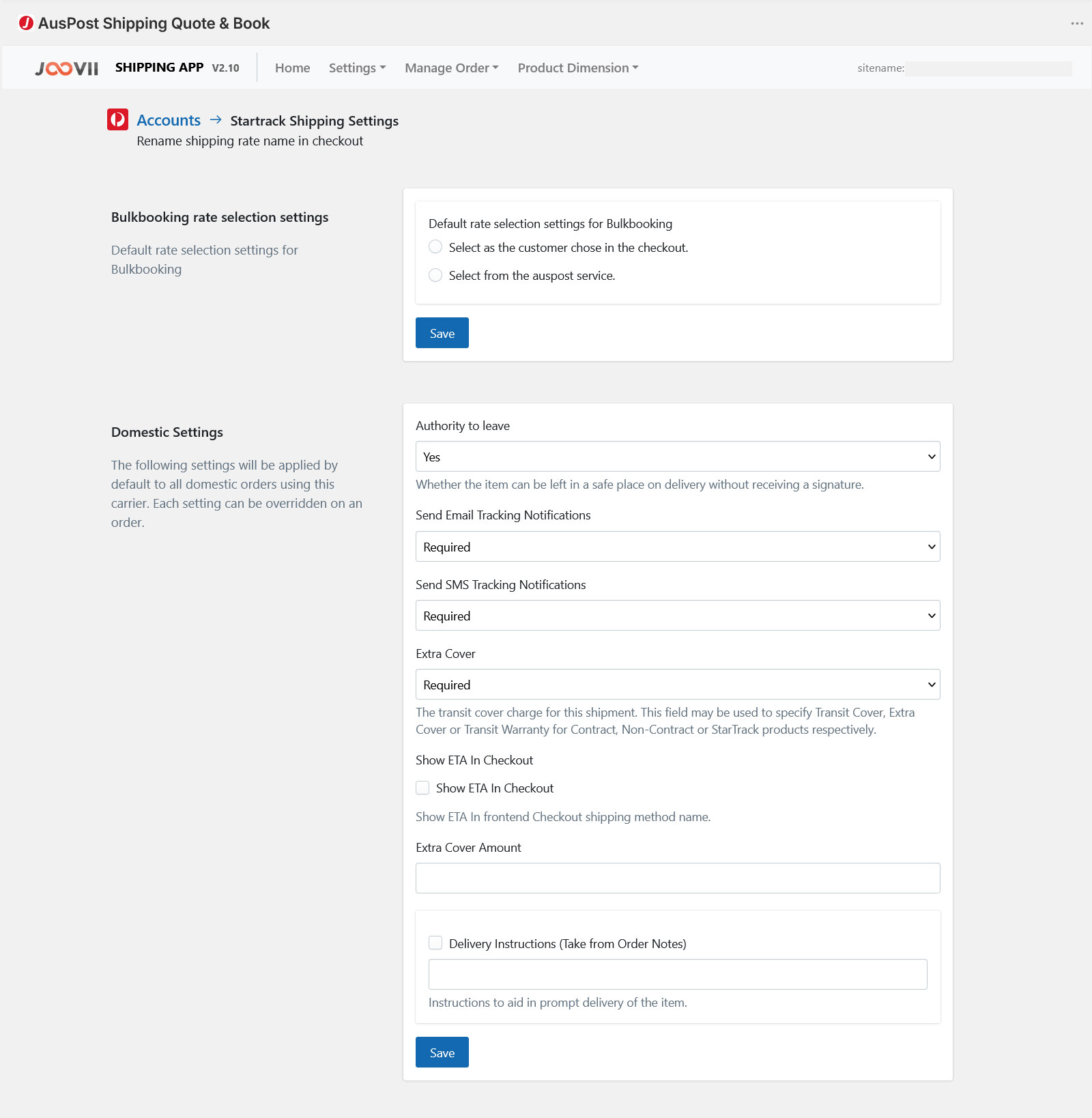Click the 'V2.10' version label
This screenshot has width=1092, height=1118.
[x=226, y=68]
